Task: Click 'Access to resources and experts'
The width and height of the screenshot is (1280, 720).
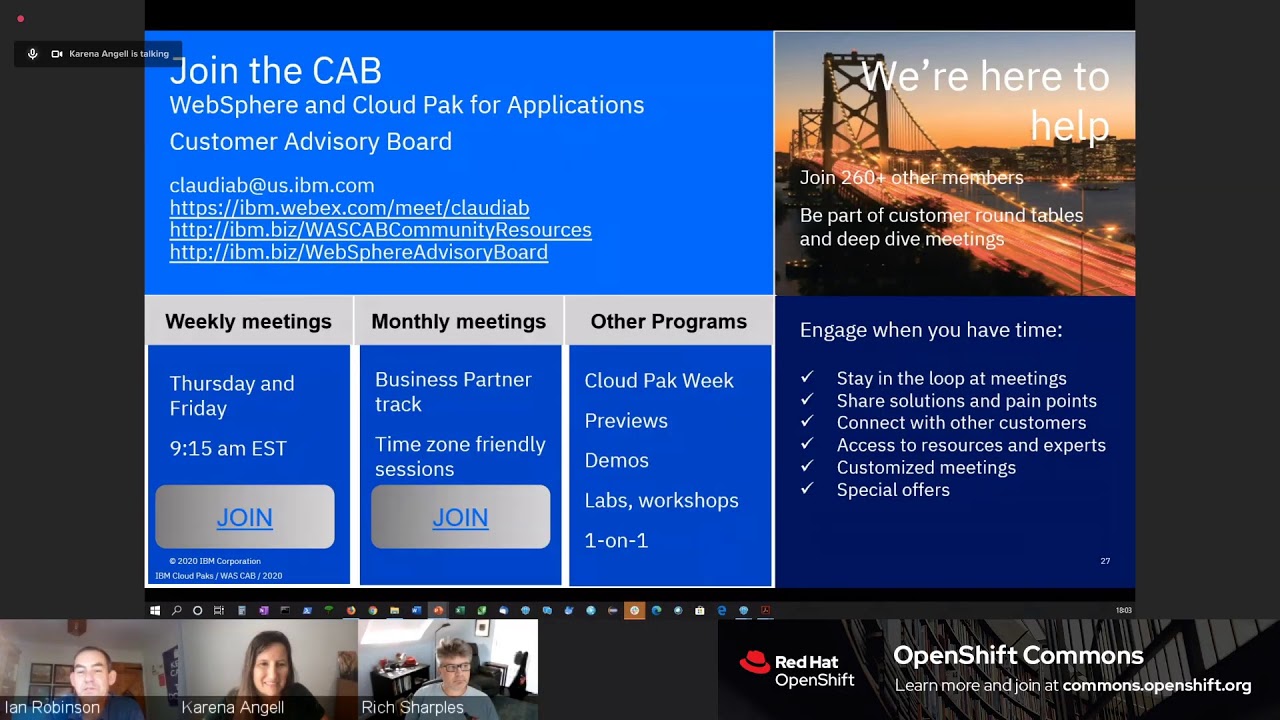Action: pyautogui.click(x=971, y=445)
